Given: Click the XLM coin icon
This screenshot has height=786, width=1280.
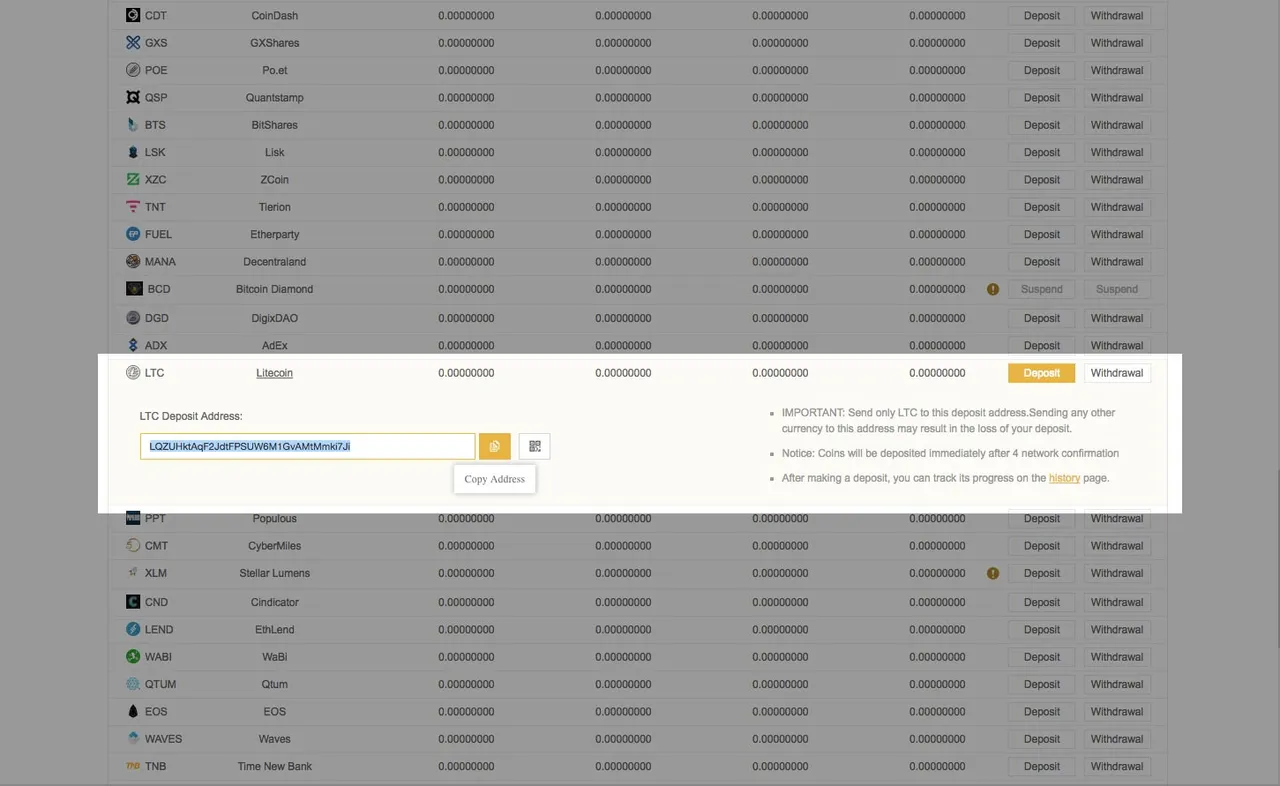Looking at the screenshot, I should [133, 573].
